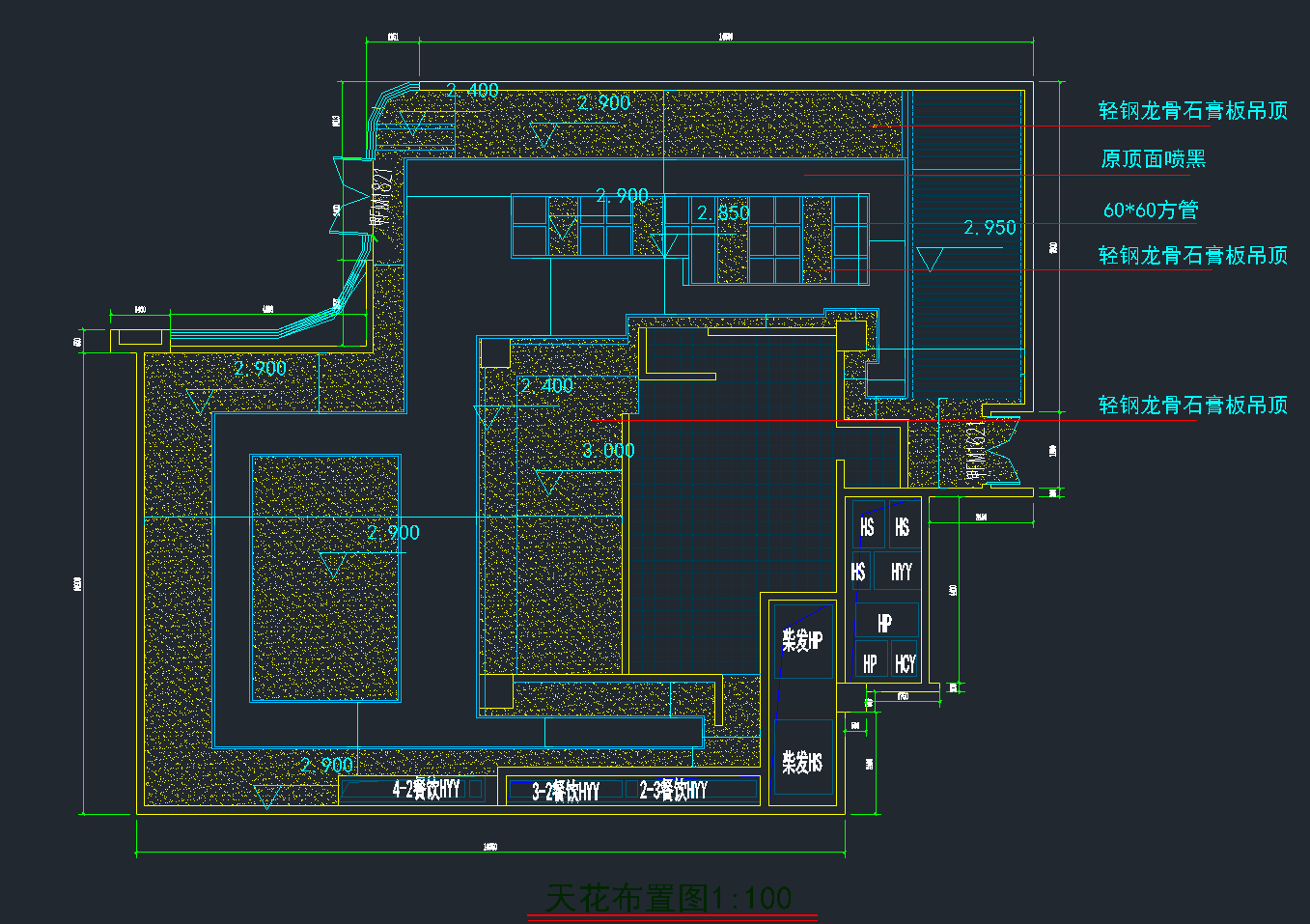Select the bottommost 轻钢龙骨石膏板吊顶 annotation
The width and height of the screenshot is (1310, 924).
pyautogui.click(x=1193, y=406)
